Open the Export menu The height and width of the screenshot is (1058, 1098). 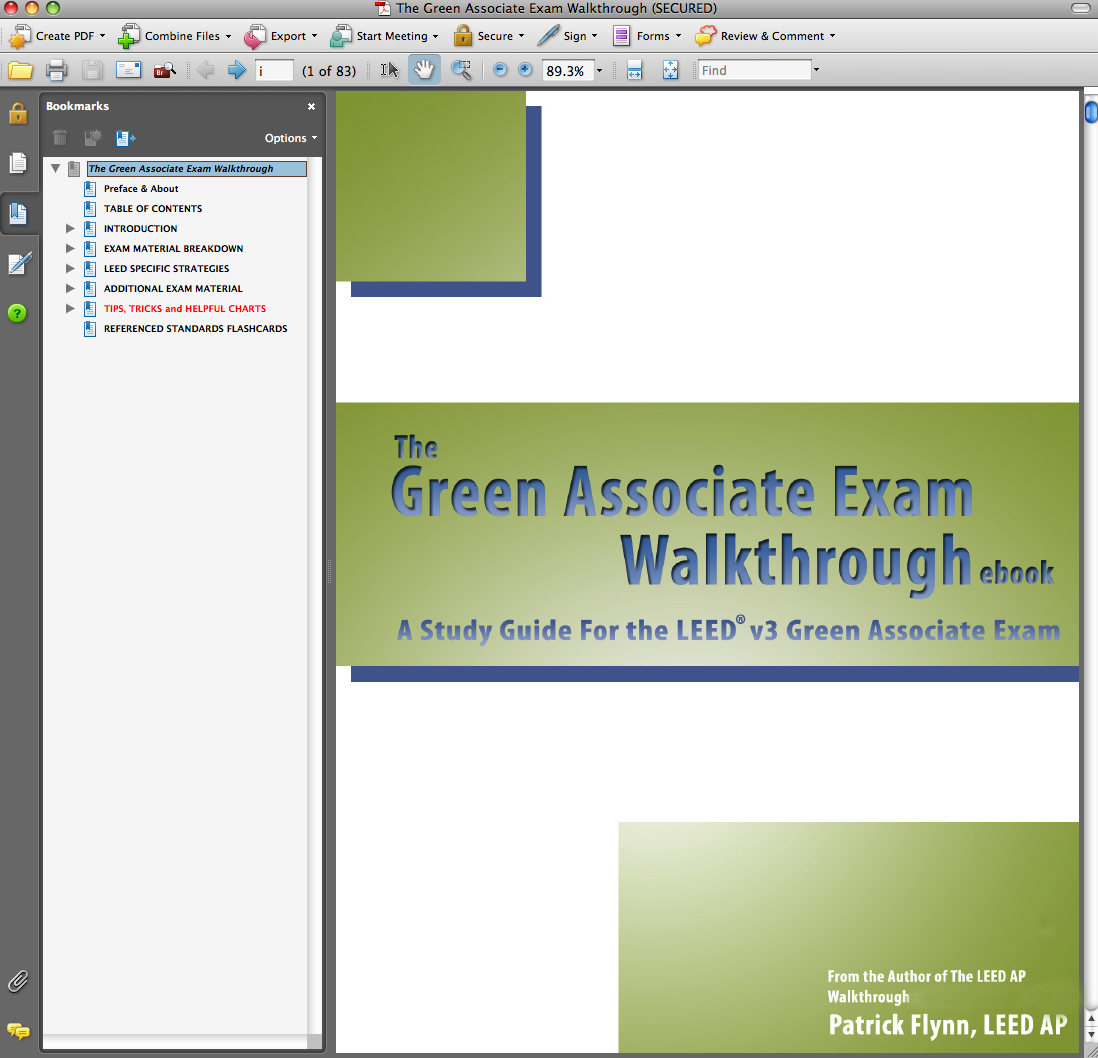tap(280, 36)
